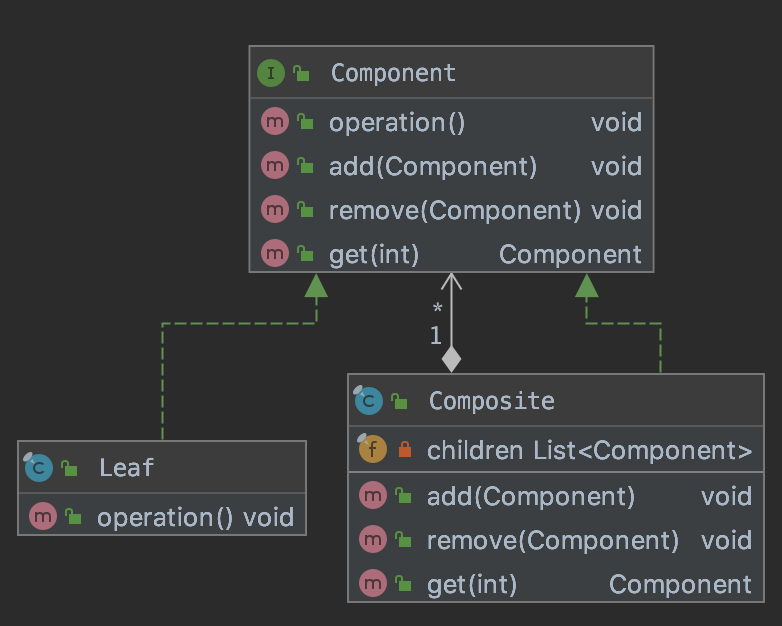Click the method icon for Leaf's operation()
This screenshot has height=626, width=782.
pos(42,516)
